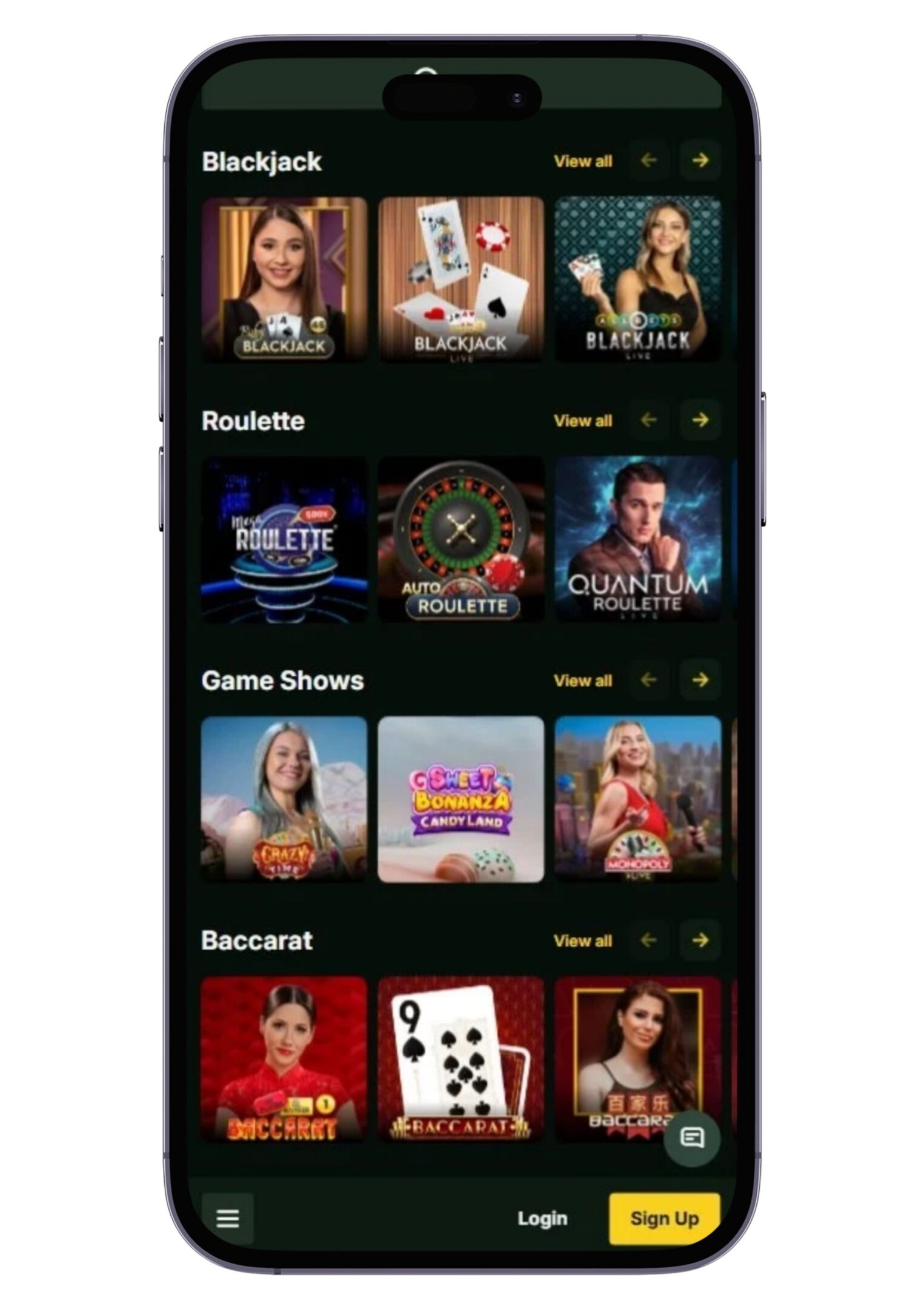Tap the Login button
Image resolution: width=924 pixels, height=1309 pixels.
[542, 1218]
